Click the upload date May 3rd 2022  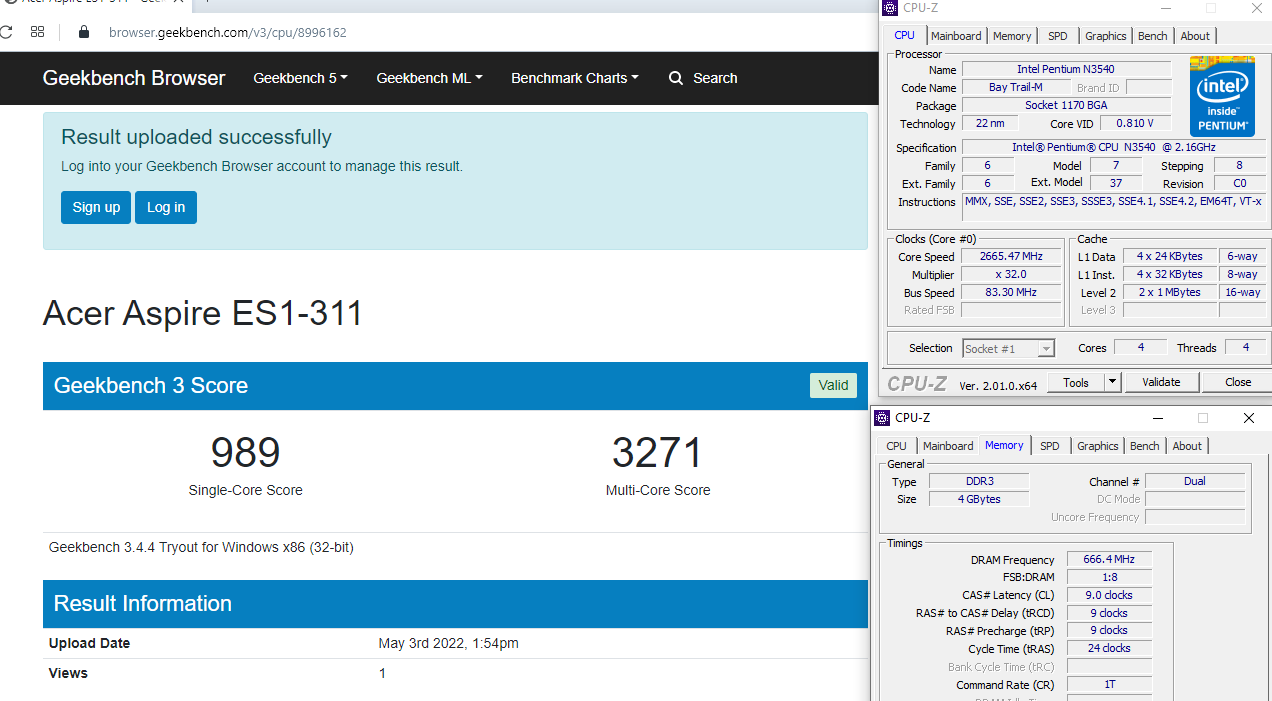tap(449, 643)
